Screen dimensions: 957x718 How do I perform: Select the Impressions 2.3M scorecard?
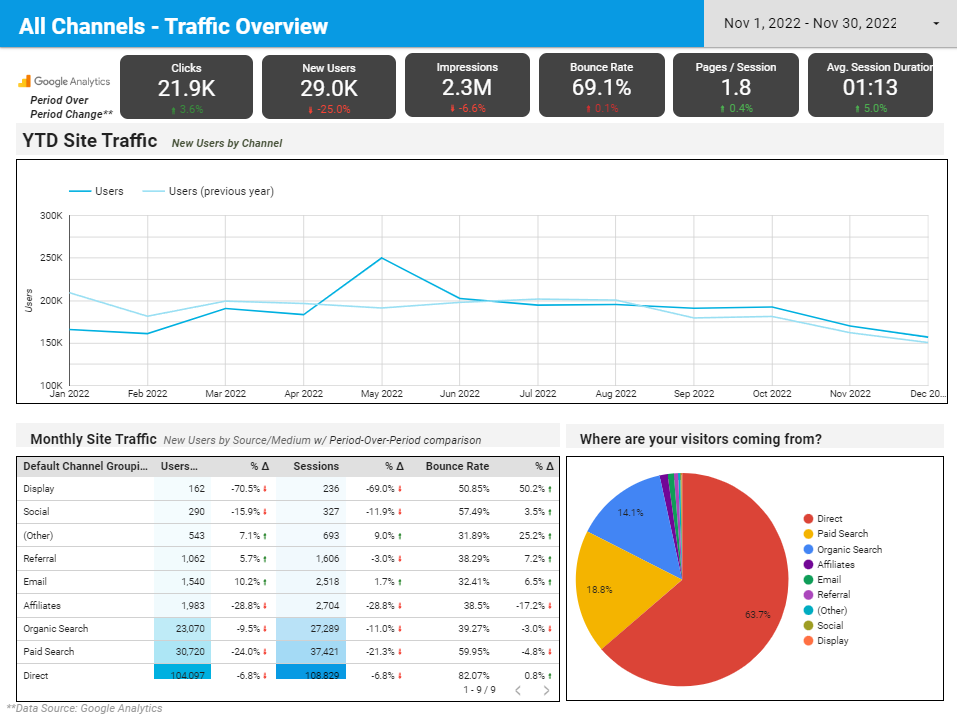pyautogui.click(x=467, y=85)
